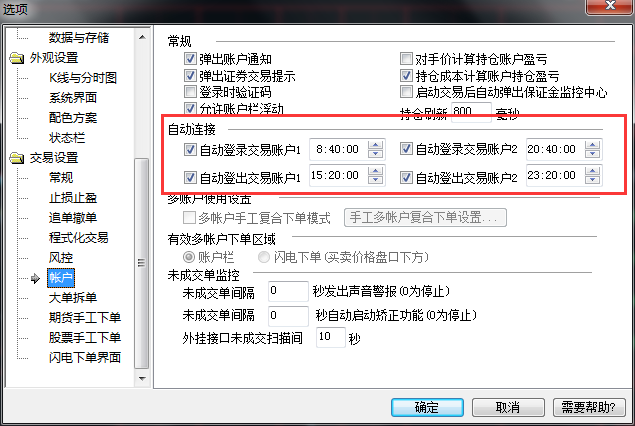Screen dimensions: 635x426
Task: Open 闪电下单界面 settings
Action: click(85, 358)
